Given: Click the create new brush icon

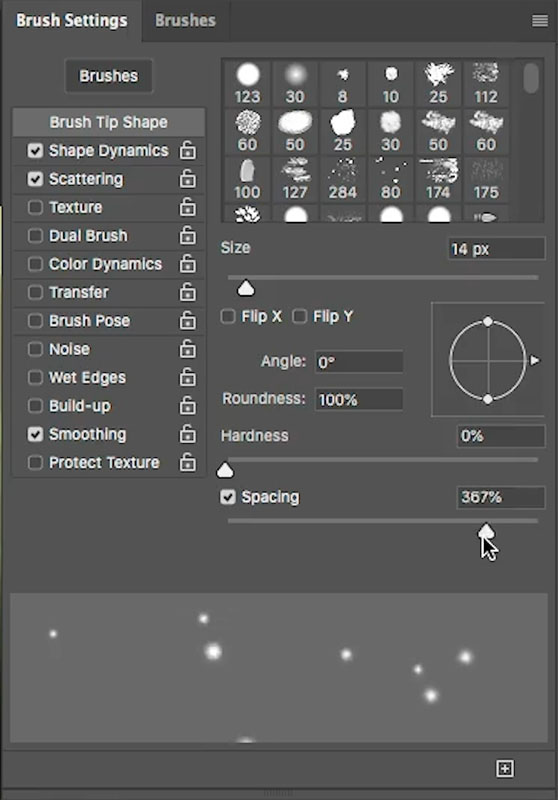Looking at the screenshot, I should [505, 768].
